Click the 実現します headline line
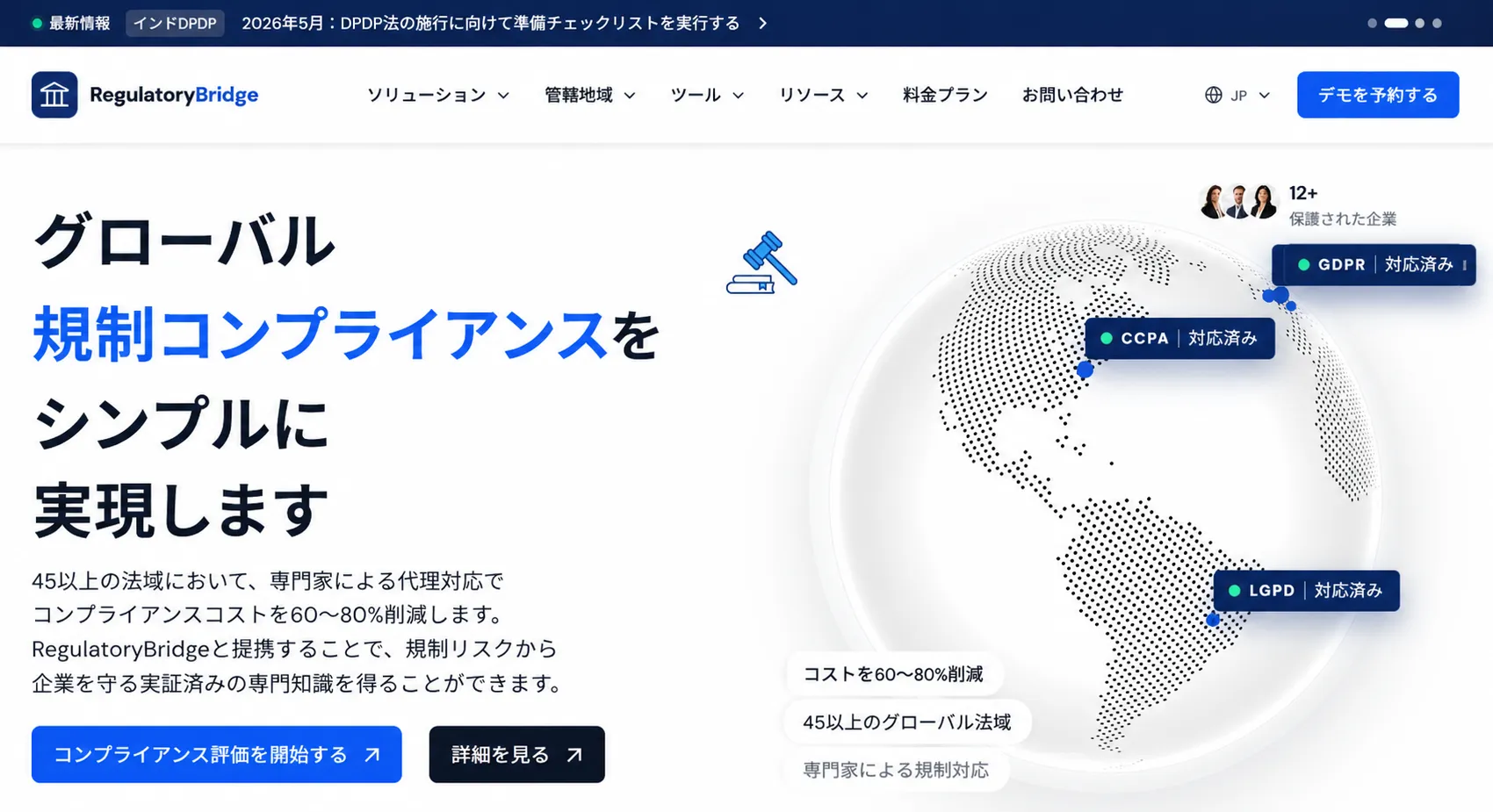The image size is (1493, 812). [x=181, y=510]
